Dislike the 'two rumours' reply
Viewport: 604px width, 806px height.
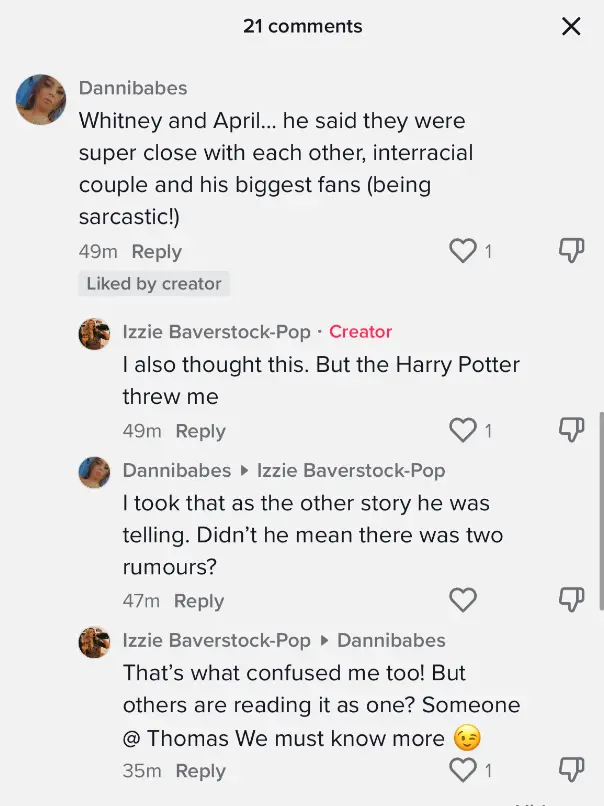coord(571,599)
